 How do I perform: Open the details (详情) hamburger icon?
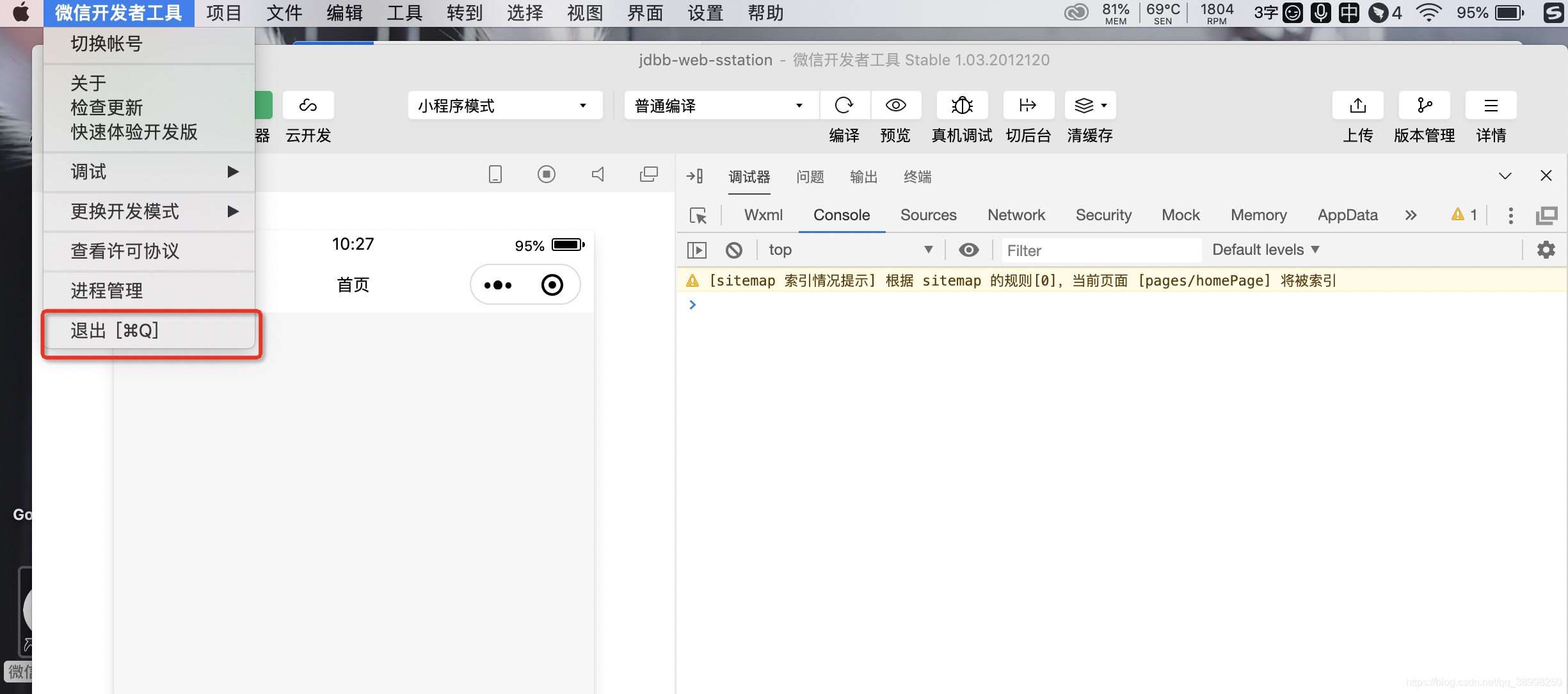click(1491, 105)
